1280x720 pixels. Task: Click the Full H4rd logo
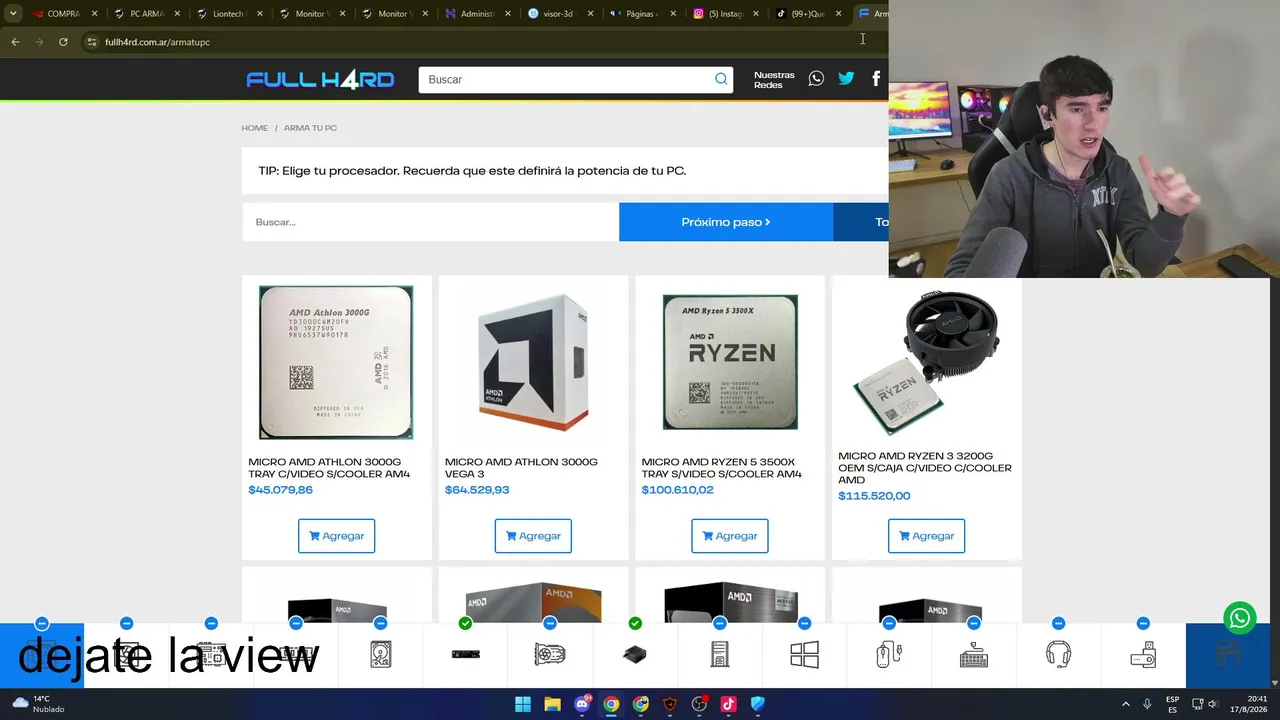(x=320, y=79)
